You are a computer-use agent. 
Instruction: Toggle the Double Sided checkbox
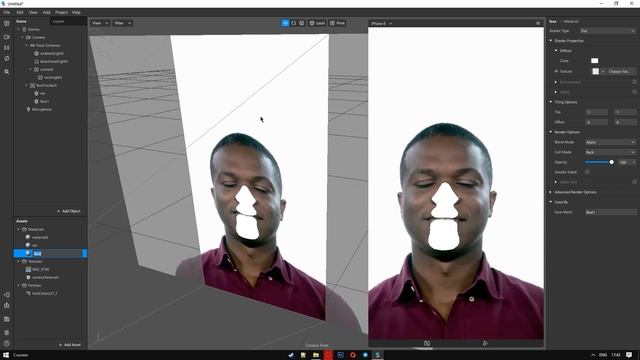pos(587,172)
